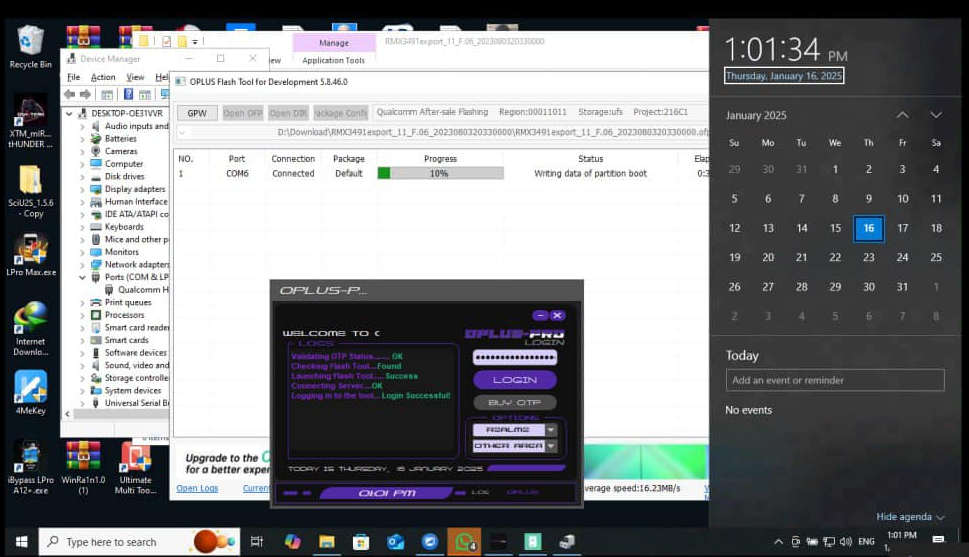Click the BUY OTP button
This screenshot has width=969, height=557.
[515, 402]
